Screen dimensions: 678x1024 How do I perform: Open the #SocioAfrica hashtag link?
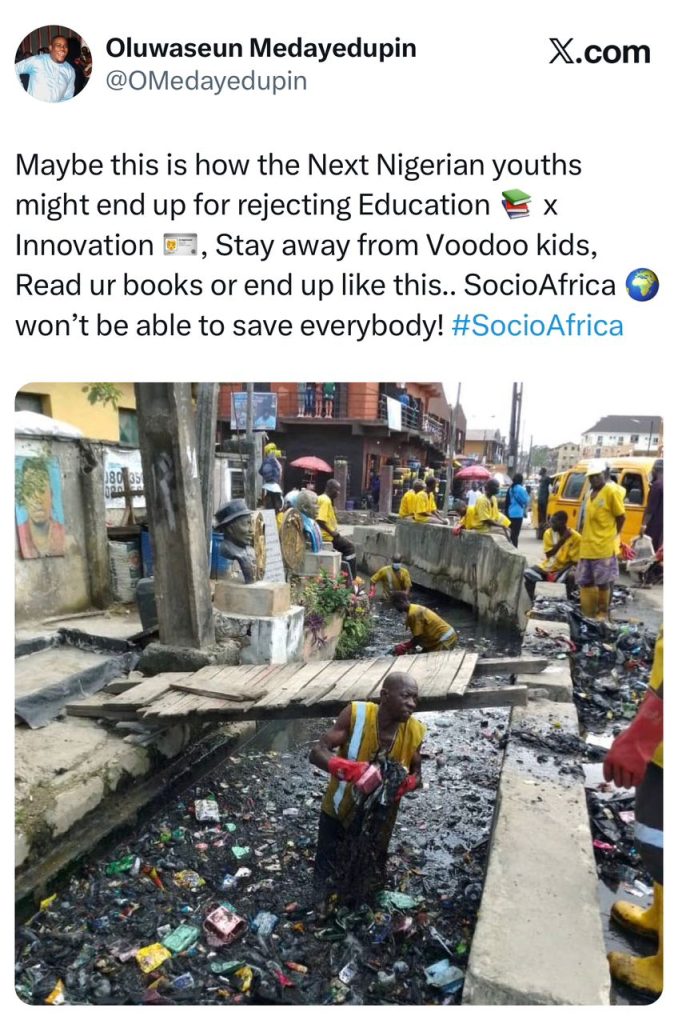pyautogui.click(x=537, y=326)
